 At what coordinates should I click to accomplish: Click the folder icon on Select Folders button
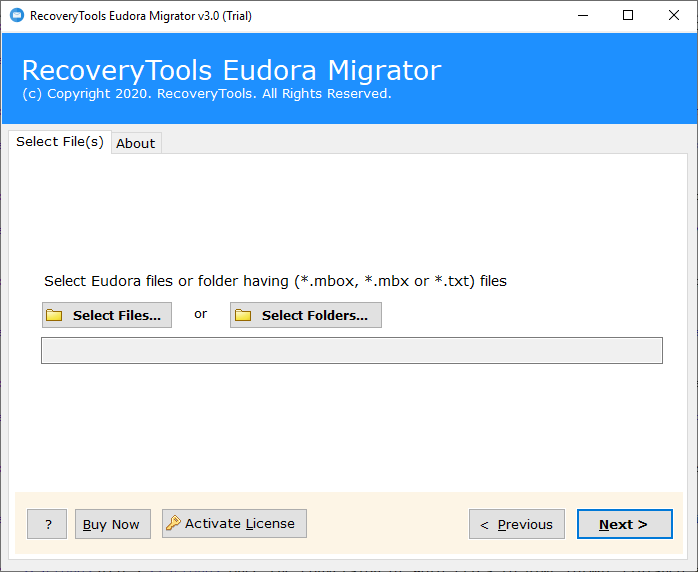point(243,315)
